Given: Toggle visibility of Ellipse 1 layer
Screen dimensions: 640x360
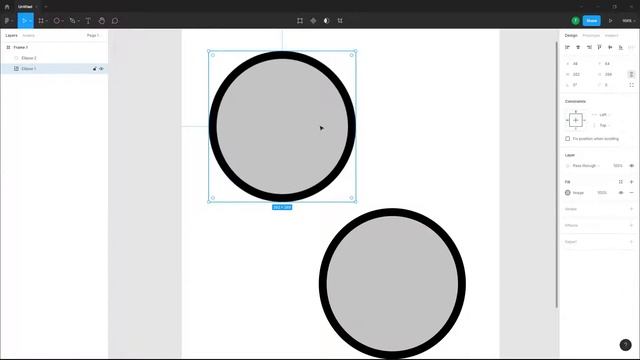Looking at the screenshot, I should 101,69.
